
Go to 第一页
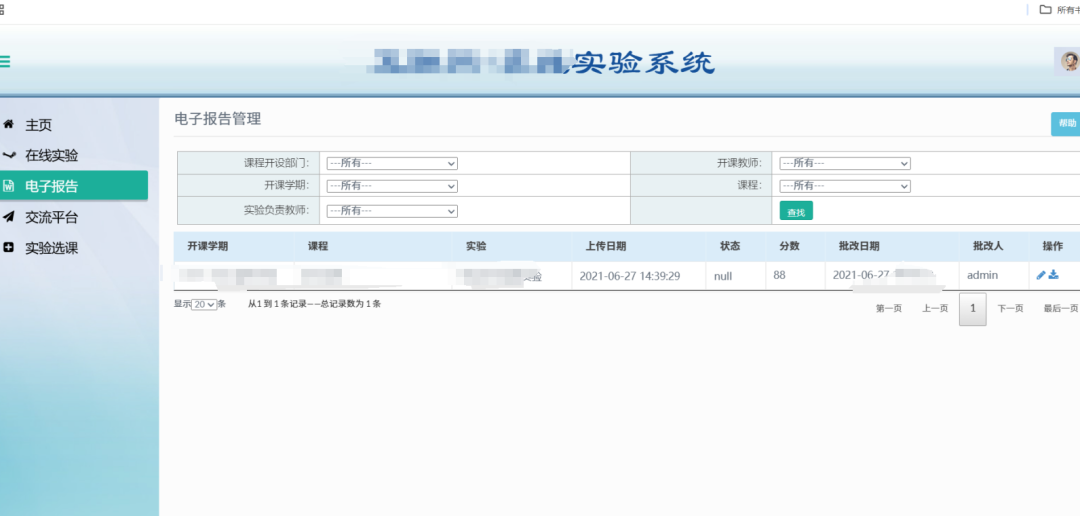tap(889, 309)
